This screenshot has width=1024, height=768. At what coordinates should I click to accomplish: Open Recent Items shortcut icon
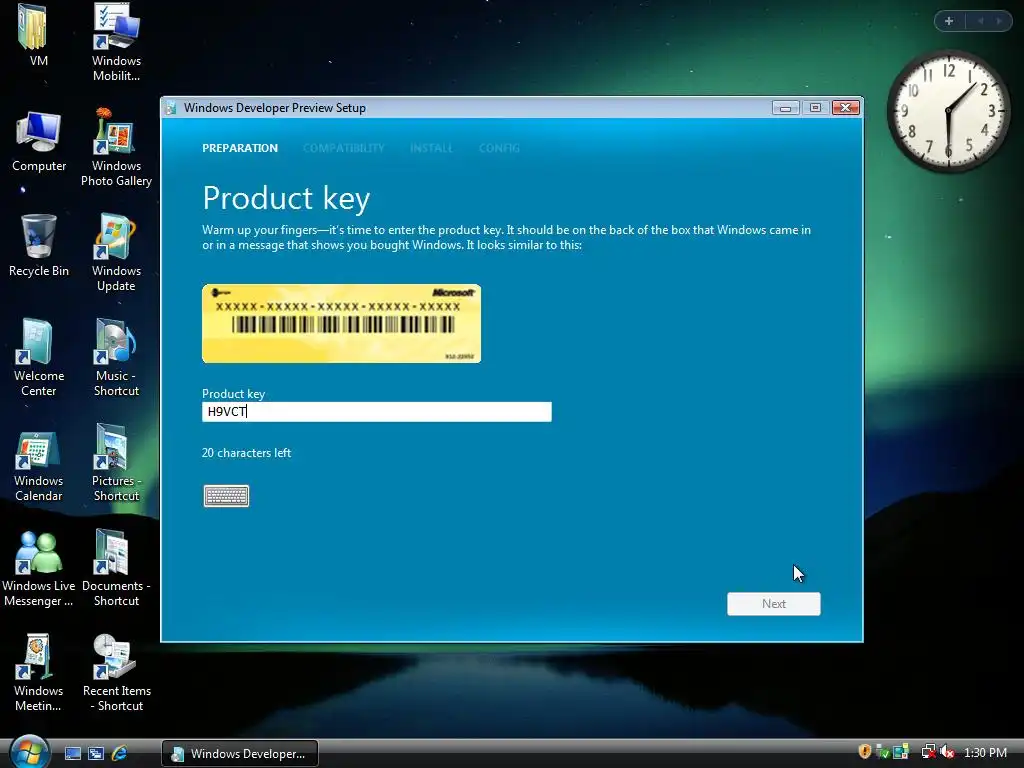click(116, 673)
